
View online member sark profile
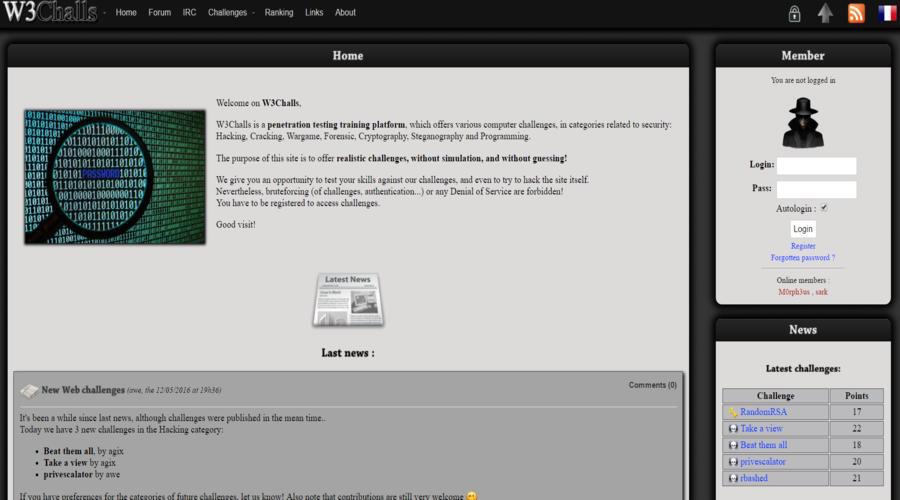coord(821,292)
